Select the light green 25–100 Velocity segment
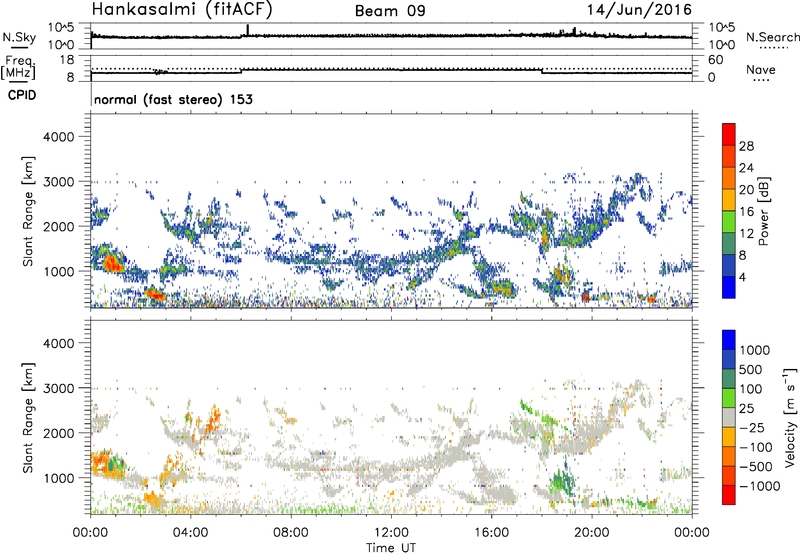The image size is (800, 554). 729,398
